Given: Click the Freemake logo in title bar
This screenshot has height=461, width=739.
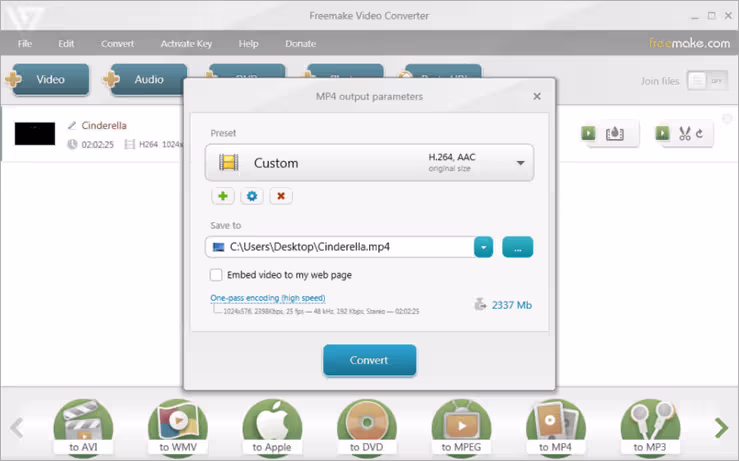Looking at the screenshot, I should [x=24, y=16].
